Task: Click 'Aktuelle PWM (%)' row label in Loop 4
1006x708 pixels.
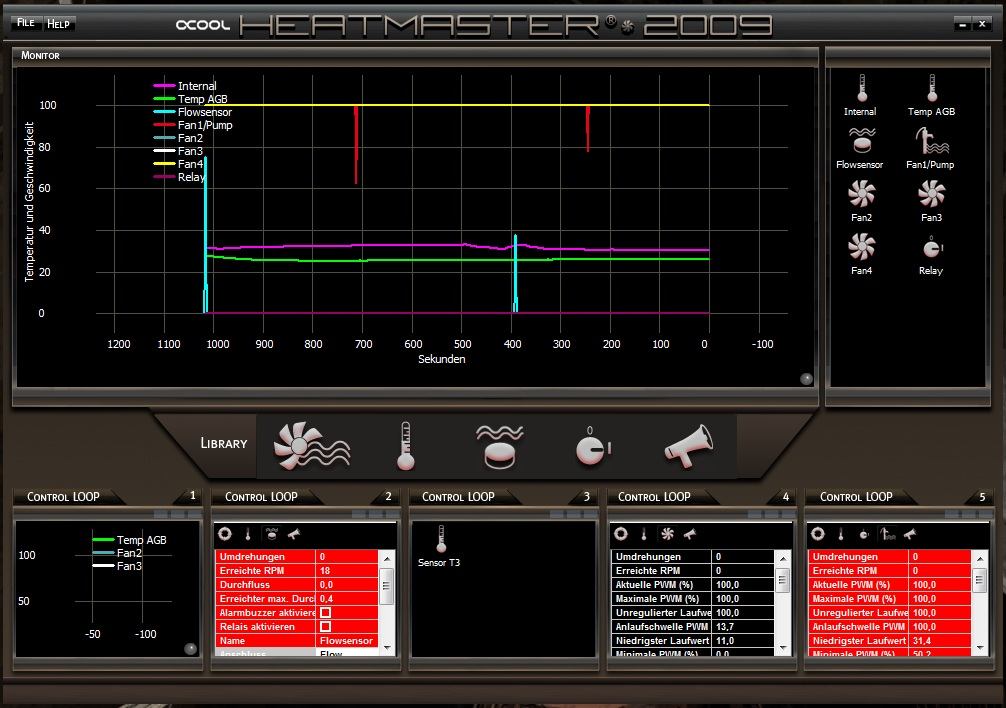Action: (661, 585)
